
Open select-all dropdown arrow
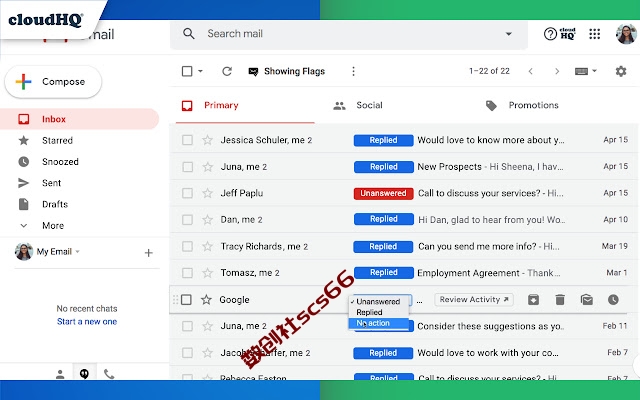point(200,71)
